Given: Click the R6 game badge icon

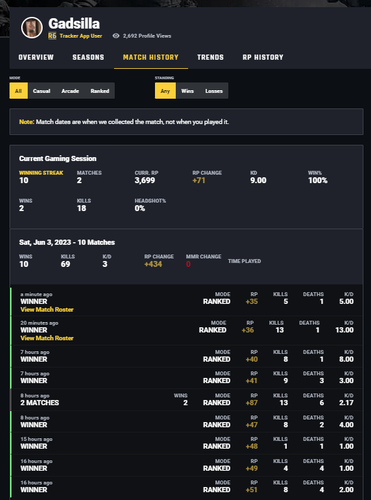Looking at the screenshot, I should click(52, 36).
